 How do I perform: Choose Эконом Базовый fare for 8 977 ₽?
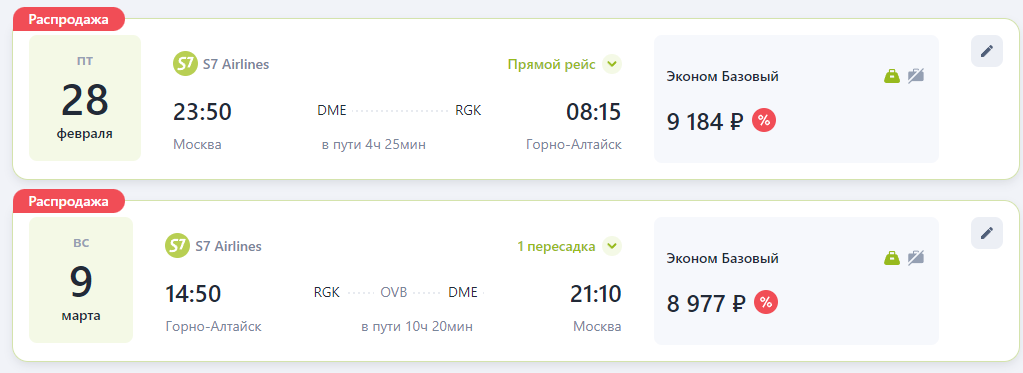(796, 280)
